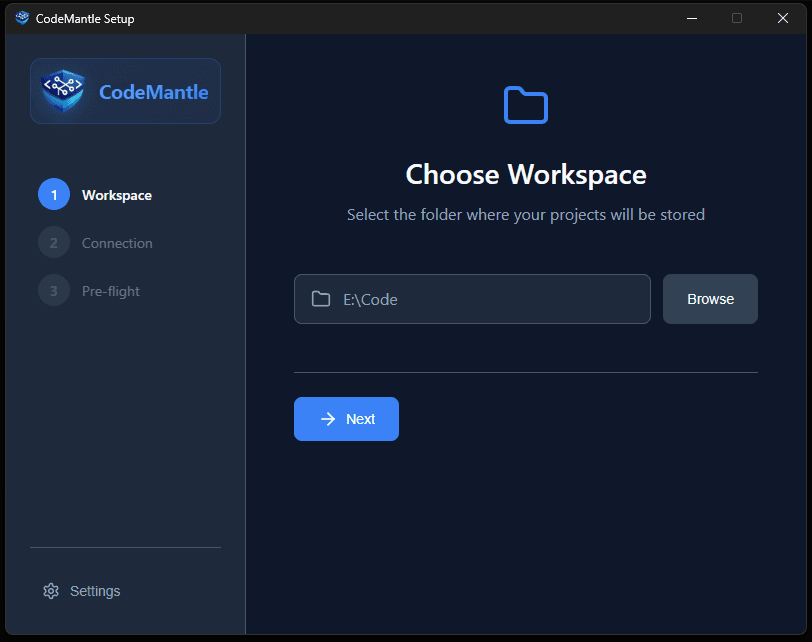The height and width of the screenshot is (642, 812).
Task: Go to the Connection step
Action: 117,243
